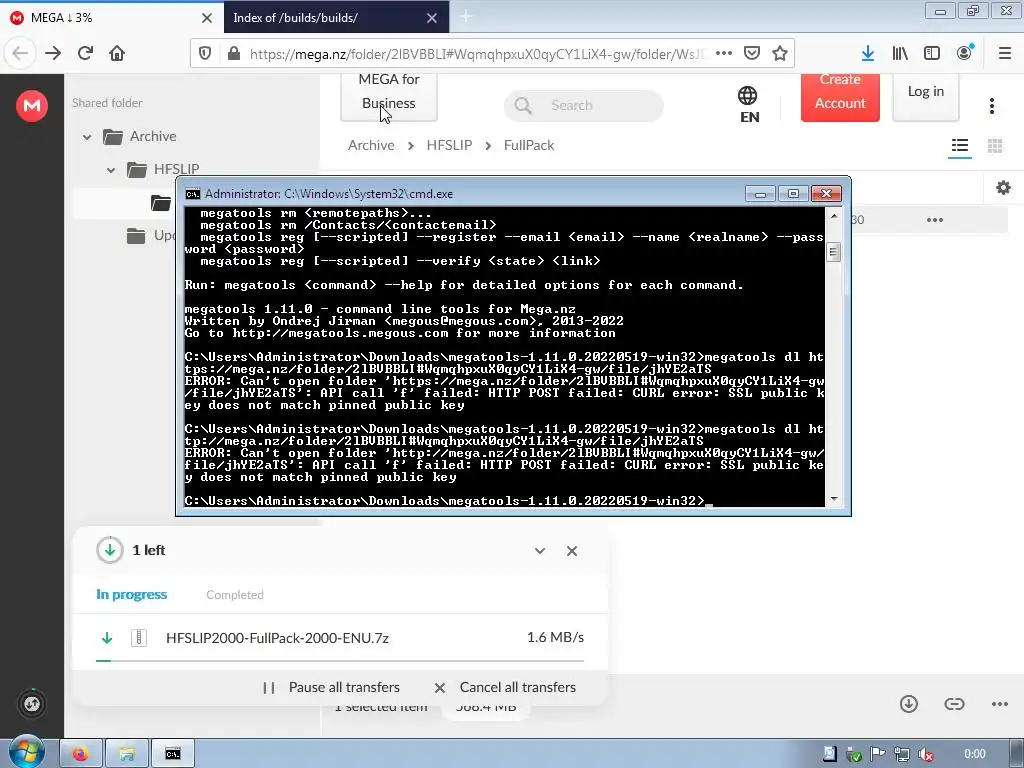1024x768 pixels.
Task: Click HFSLIP in the breadcrumb path
Action: [449, 145]
